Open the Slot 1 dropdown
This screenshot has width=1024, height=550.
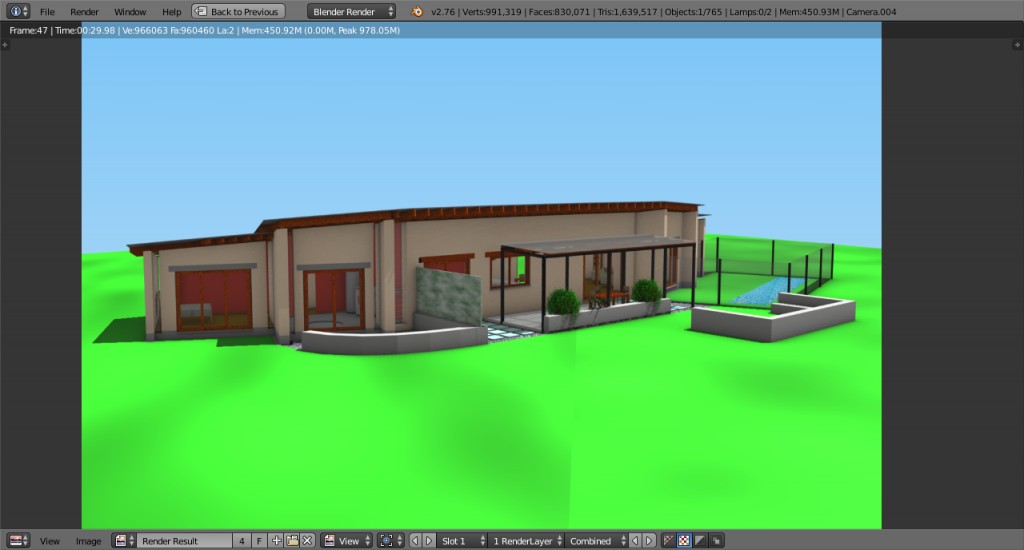click(462, 540)
